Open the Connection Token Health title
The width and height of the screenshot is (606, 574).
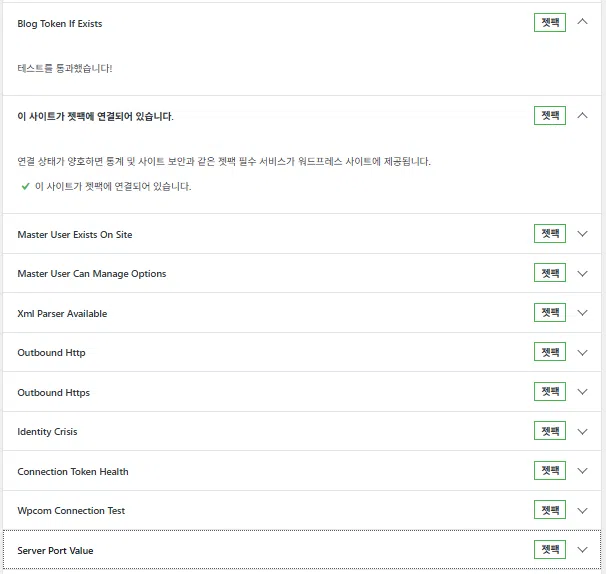[73, 472]
